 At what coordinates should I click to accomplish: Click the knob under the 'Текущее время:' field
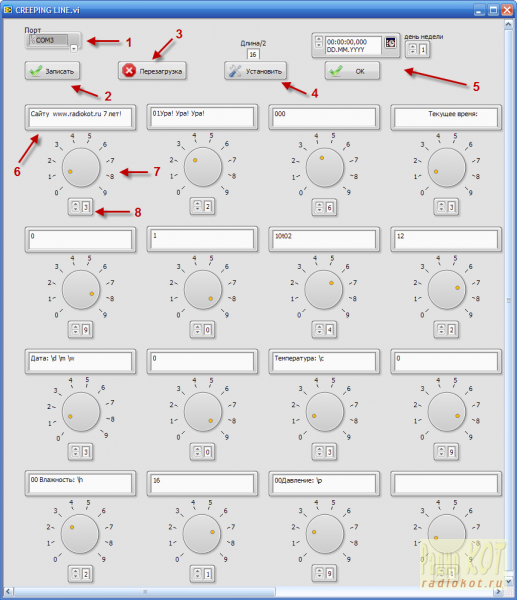point(447,167)
